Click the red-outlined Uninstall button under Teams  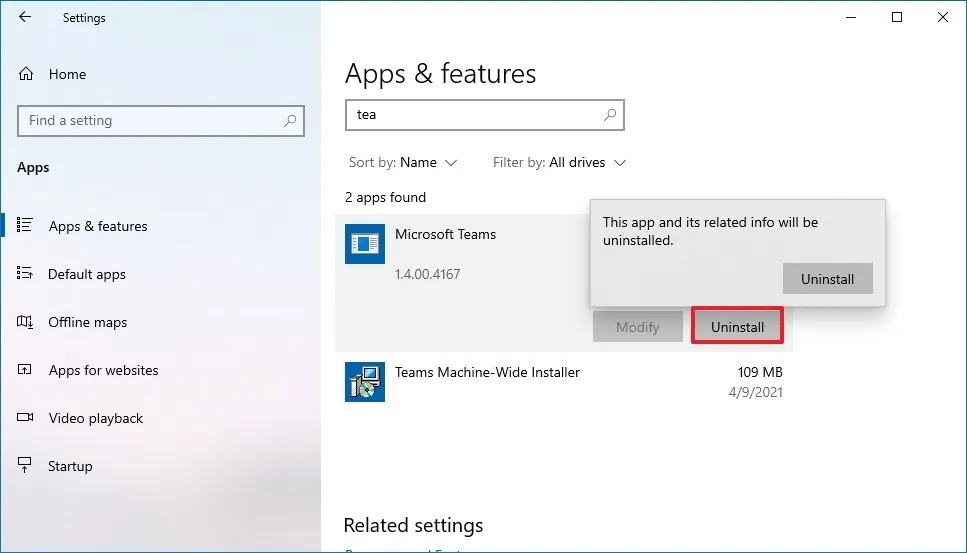(x=738, y=327)
